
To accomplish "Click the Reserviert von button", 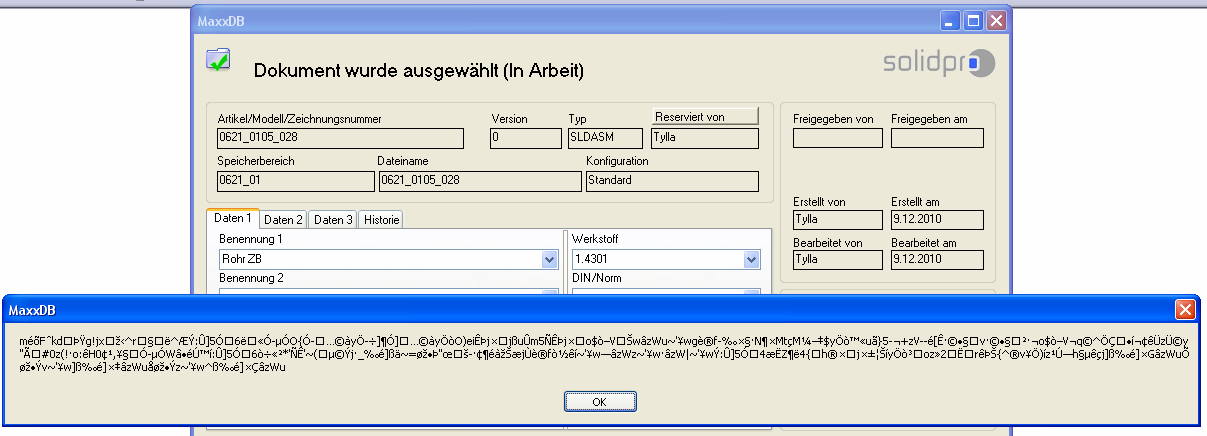I will tap(705, 117).
